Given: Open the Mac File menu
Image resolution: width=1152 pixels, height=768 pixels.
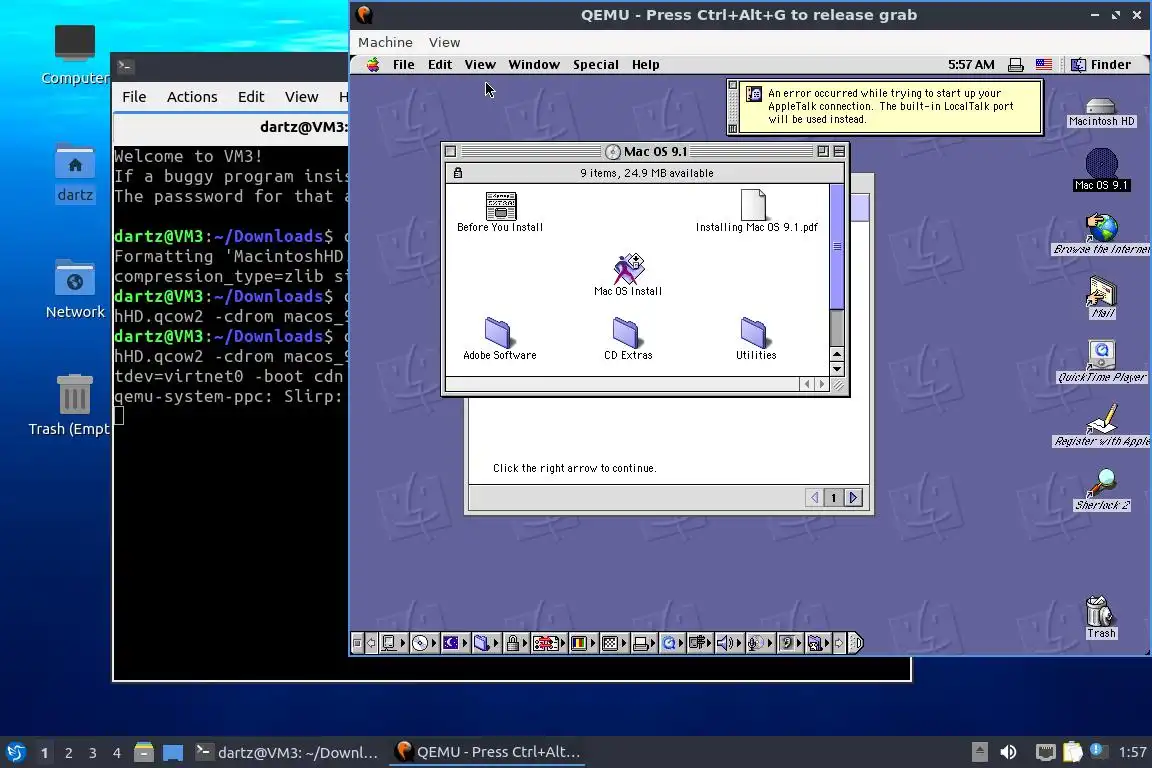Looking at the screenshot, I should click(x=403, y=65).
